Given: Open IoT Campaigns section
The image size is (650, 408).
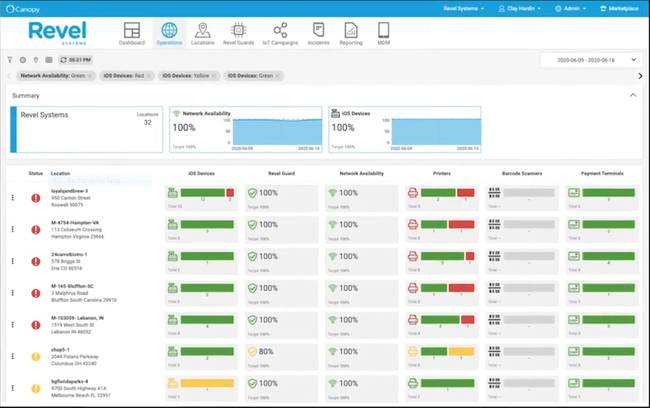Looking at the screenshot, I should click(x=280, y=33).
